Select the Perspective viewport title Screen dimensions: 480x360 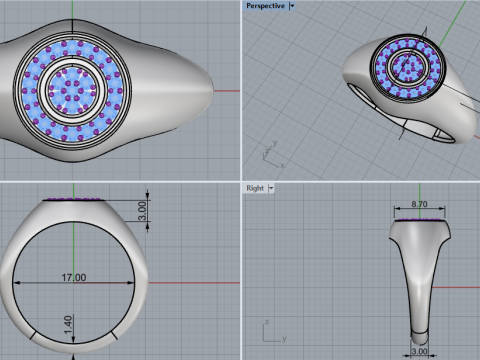[265, 6]
